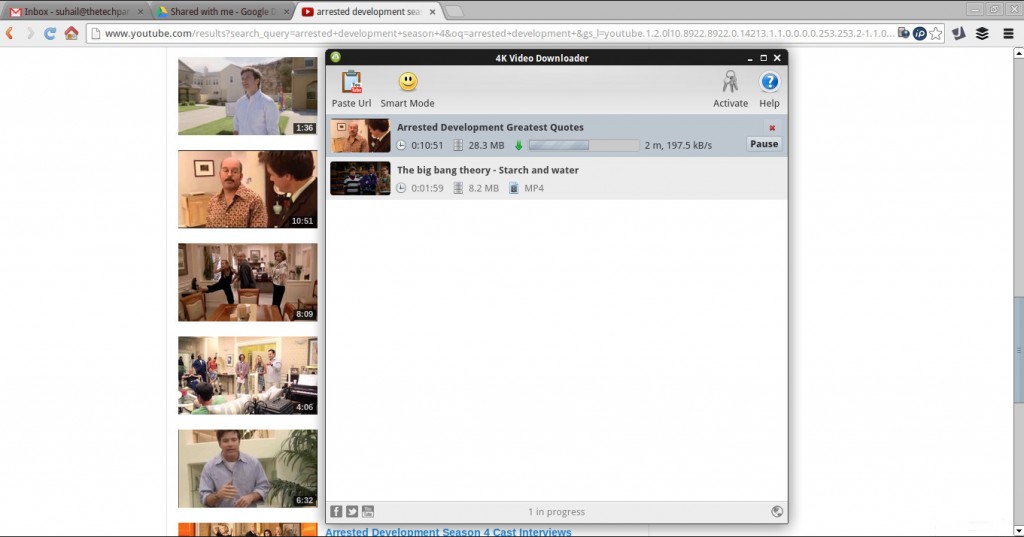Image resolution: width=1024 pixels, height=537 pixels.
Task: Click the browser vertical scrollbar thumb
Action: (1018, 350)
